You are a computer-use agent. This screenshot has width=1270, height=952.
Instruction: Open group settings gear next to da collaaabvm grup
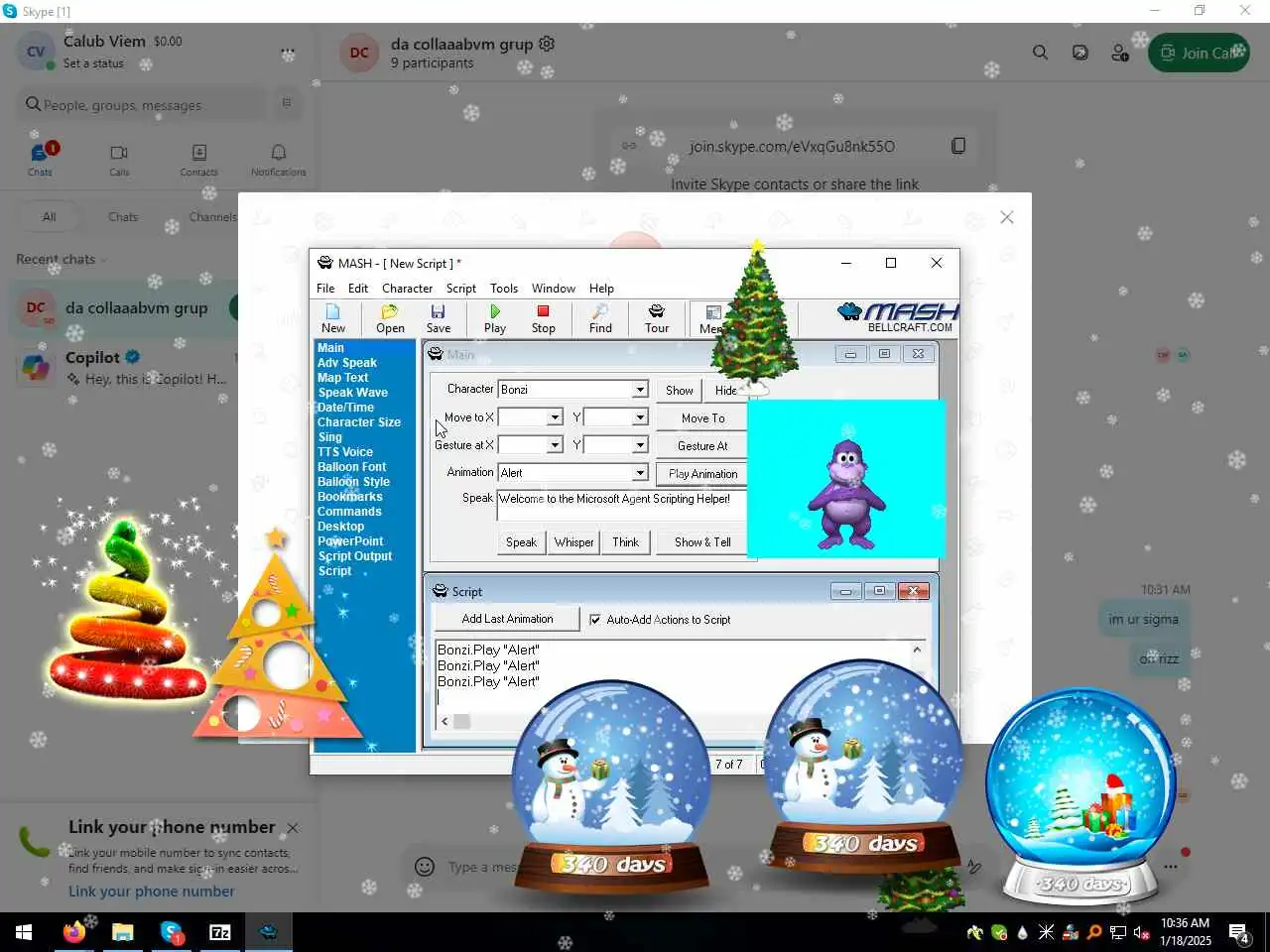(x=547, y=44)
